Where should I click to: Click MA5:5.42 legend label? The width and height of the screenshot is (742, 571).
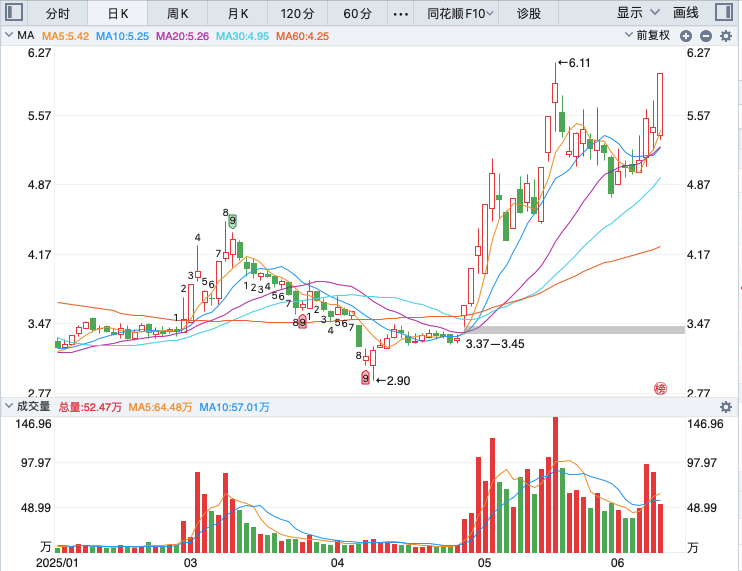[x=65, y=36]
